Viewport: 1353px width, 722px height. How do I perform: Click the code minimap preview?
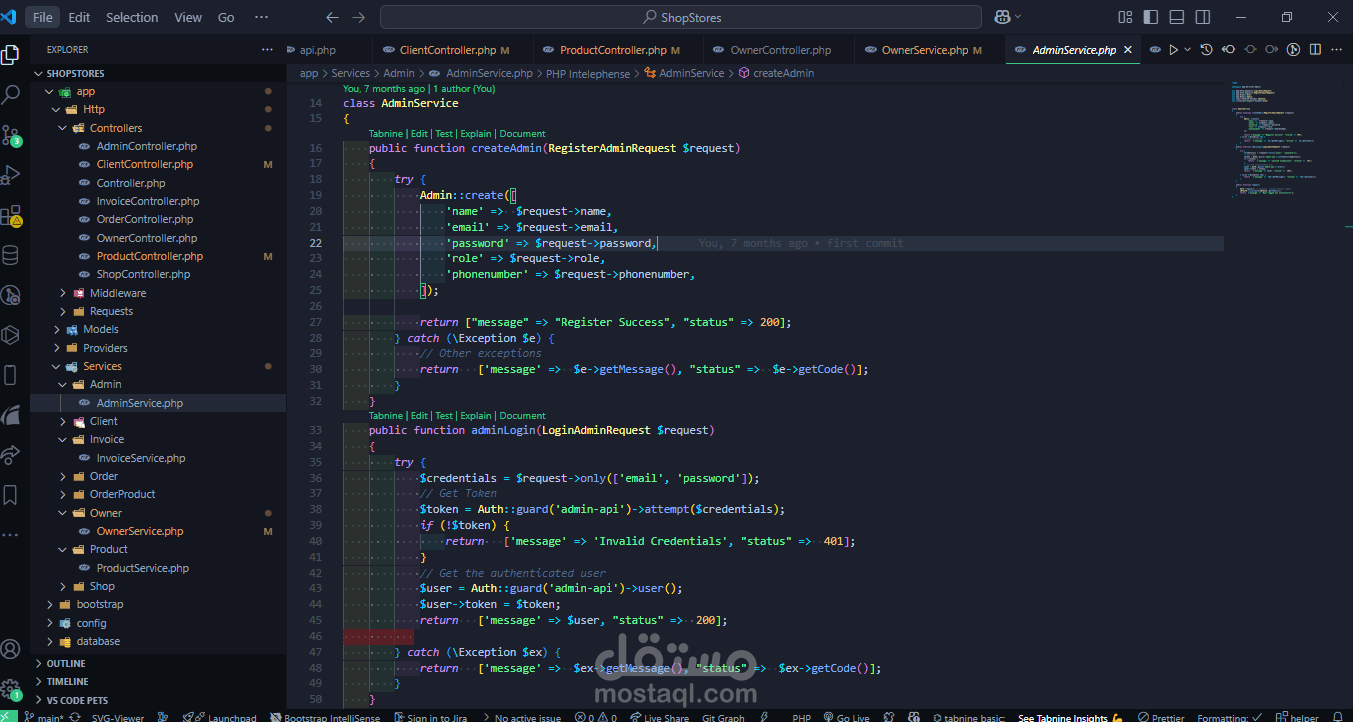(1275, 140)
